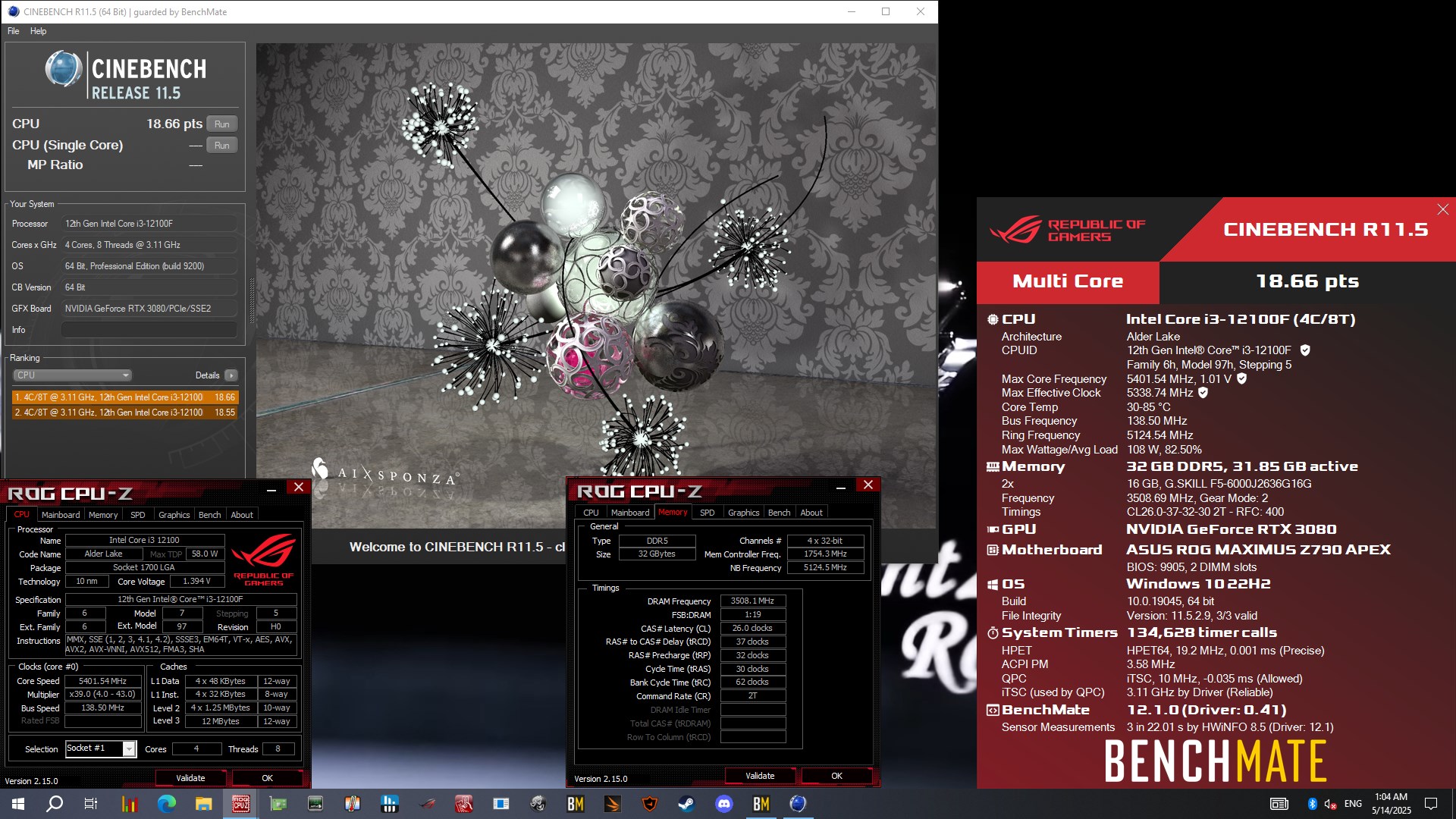Viewport: 1456px width, 819px height.
Task: Open the notification center icon
Action: pyautogui.click(x=1431, y=804)
